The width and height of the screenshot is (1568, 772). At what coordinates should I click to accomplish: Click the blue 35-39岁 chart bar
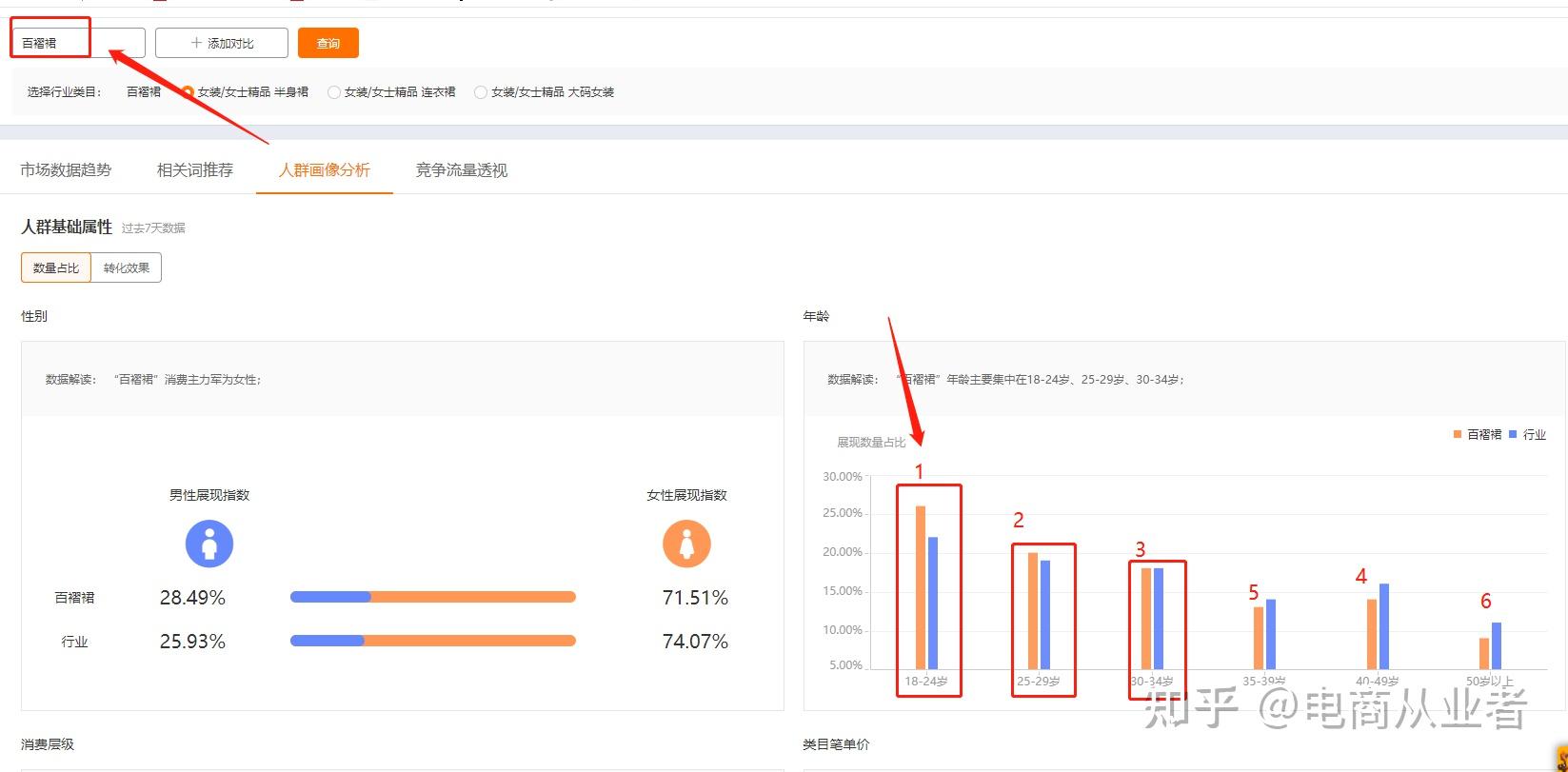(x=1271, y=634)
